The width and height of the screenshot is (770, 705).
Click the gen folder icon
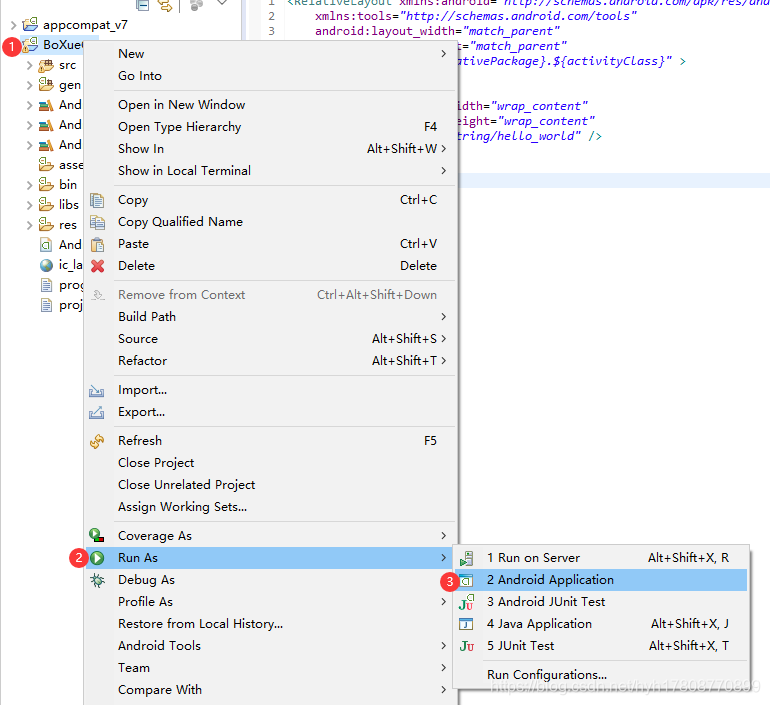click(x=46, y=84)
